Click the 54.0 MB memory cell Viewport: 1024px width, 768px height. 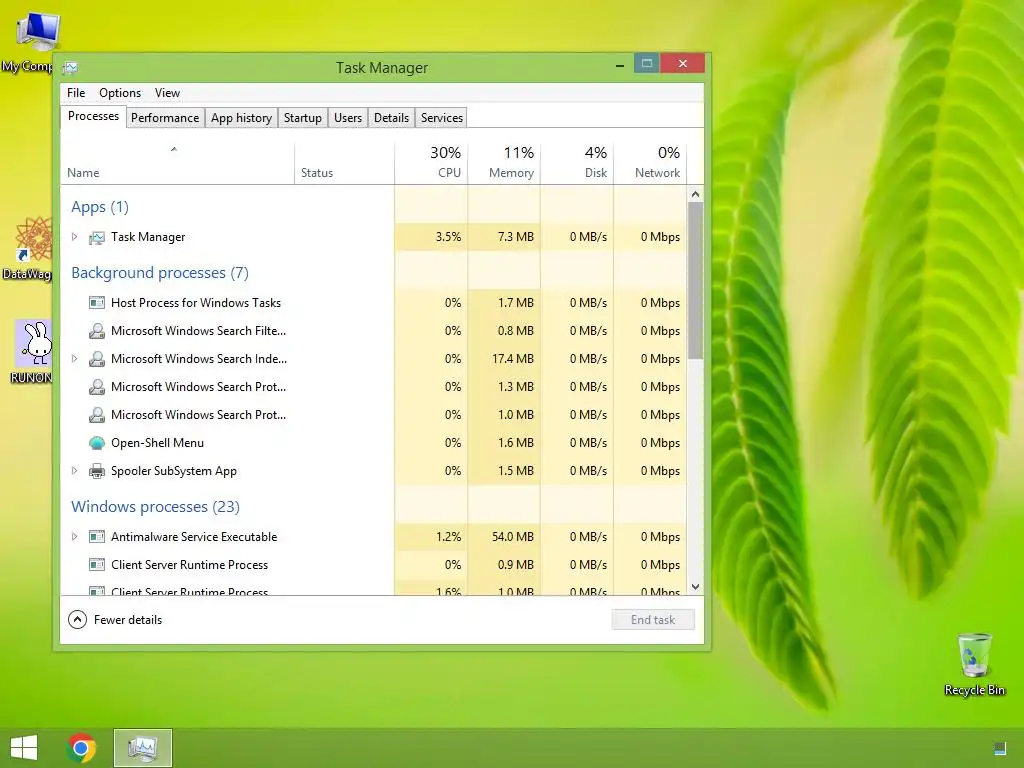[x=504, y=537]
